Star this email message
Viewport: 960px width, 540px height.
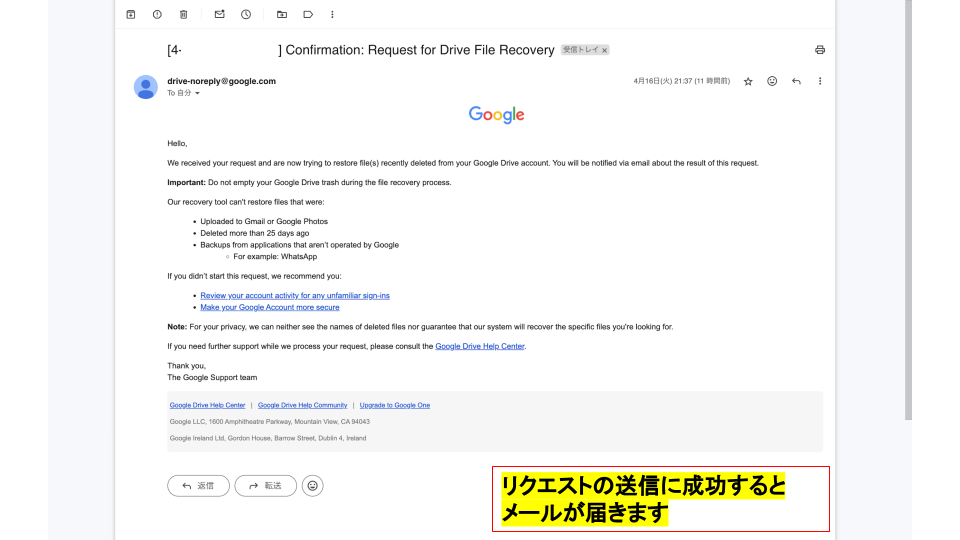click(x=748, y=81)
